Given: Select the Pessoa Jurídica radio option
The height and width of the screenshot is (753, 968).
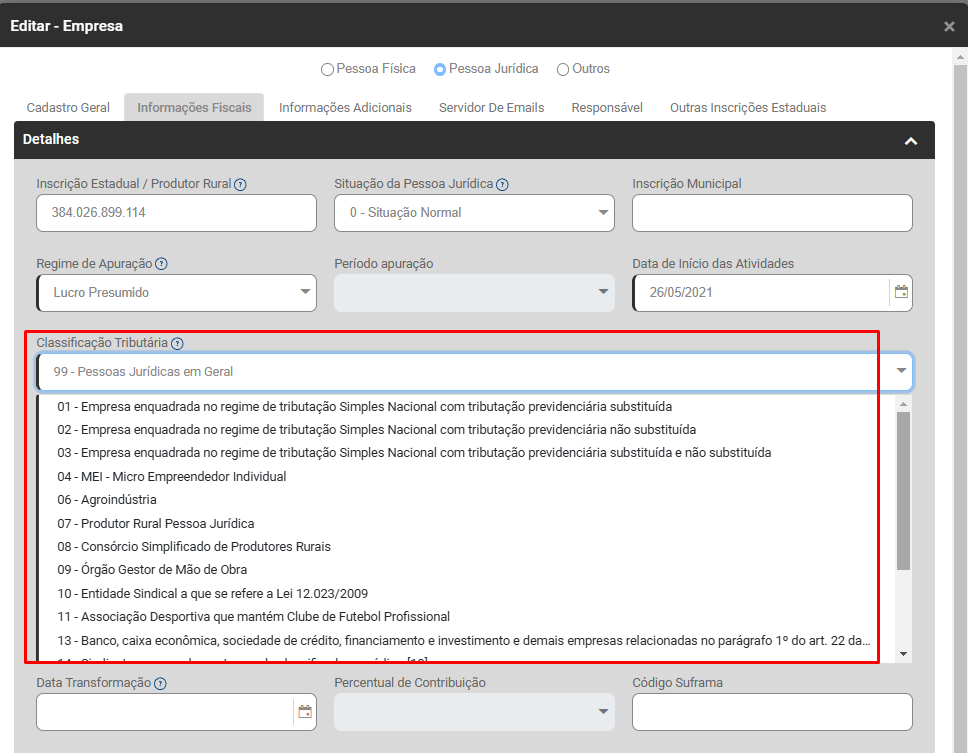Looking at the screenshot, I should point(440,70).
